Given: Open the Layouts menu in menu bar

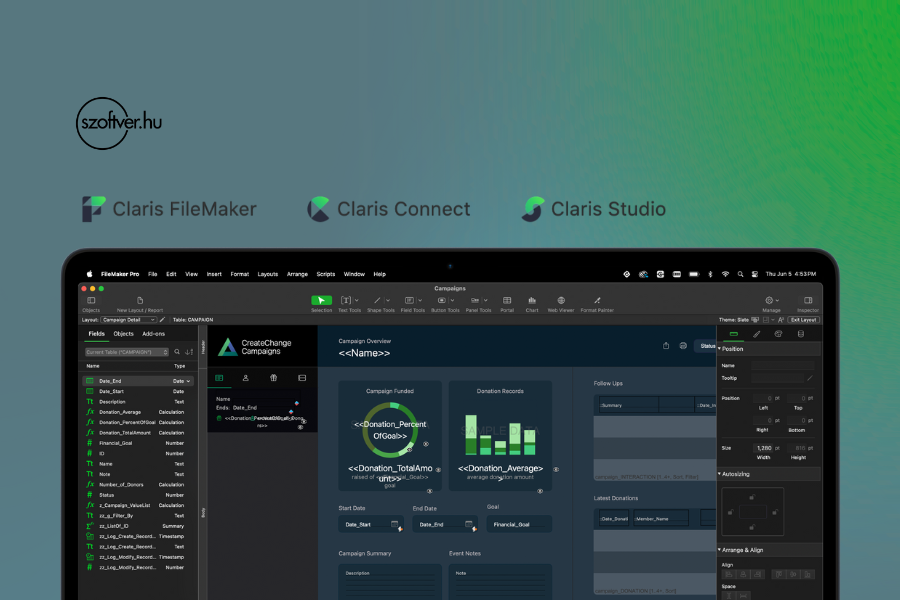Looking at the screenshot, I should tap(268, 274).
